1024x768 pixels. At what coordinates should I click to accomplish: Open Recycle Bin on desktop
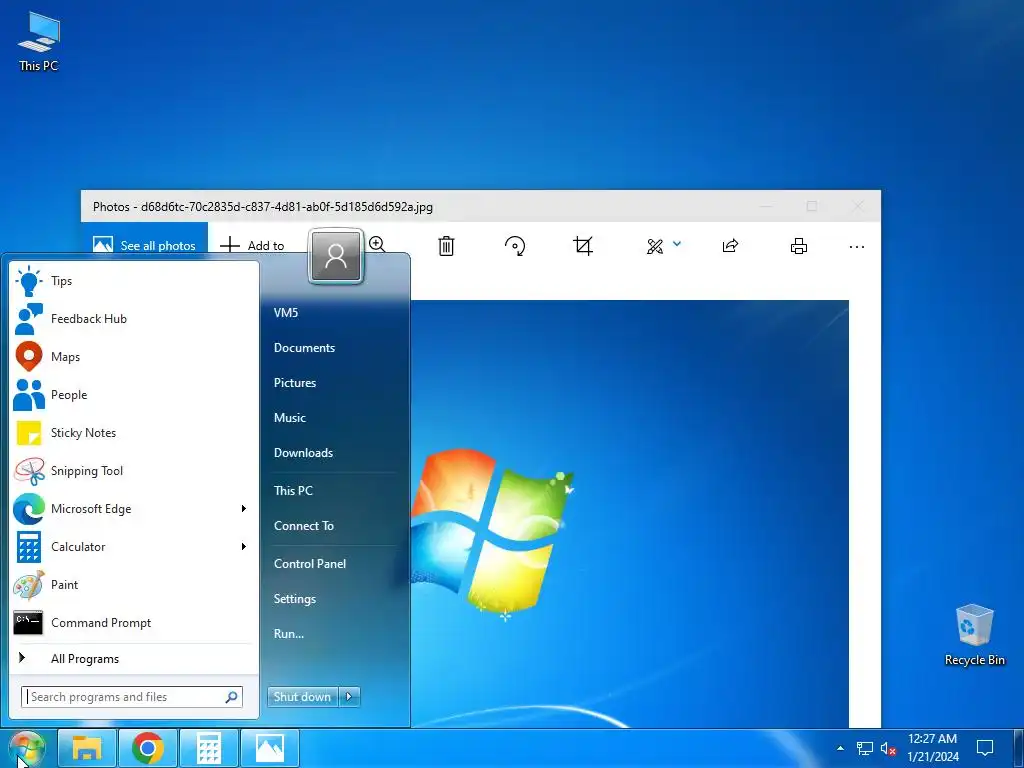point(974,635)
